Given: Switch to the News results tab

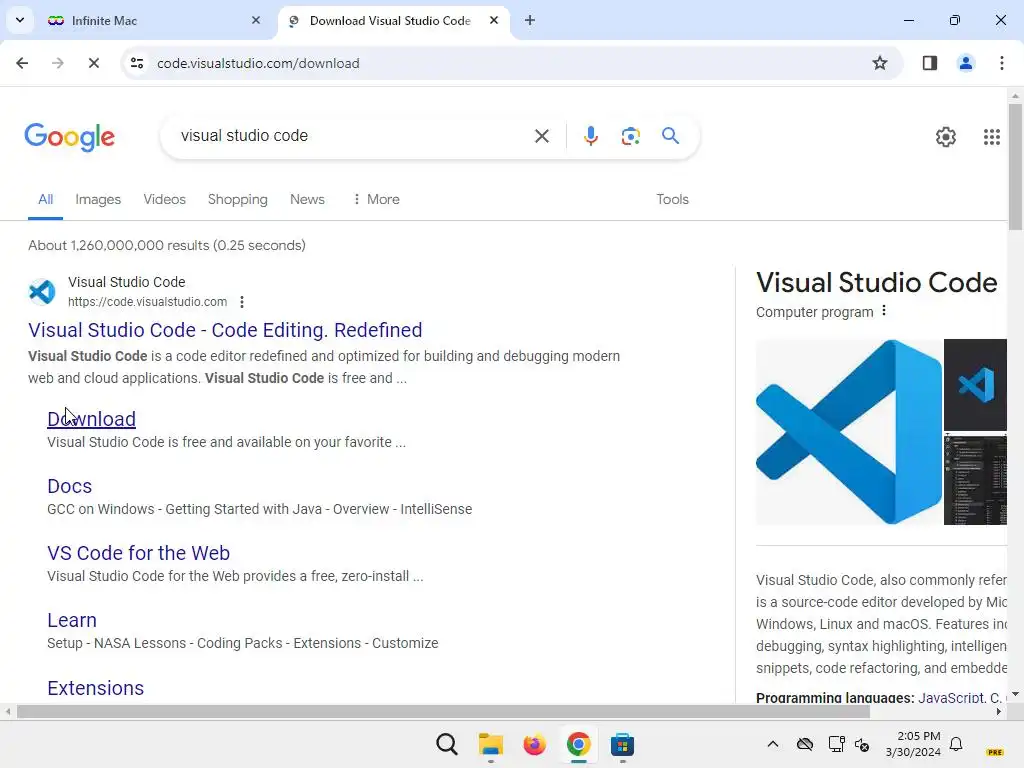Looking at the screenshot, I should (307, 199).
